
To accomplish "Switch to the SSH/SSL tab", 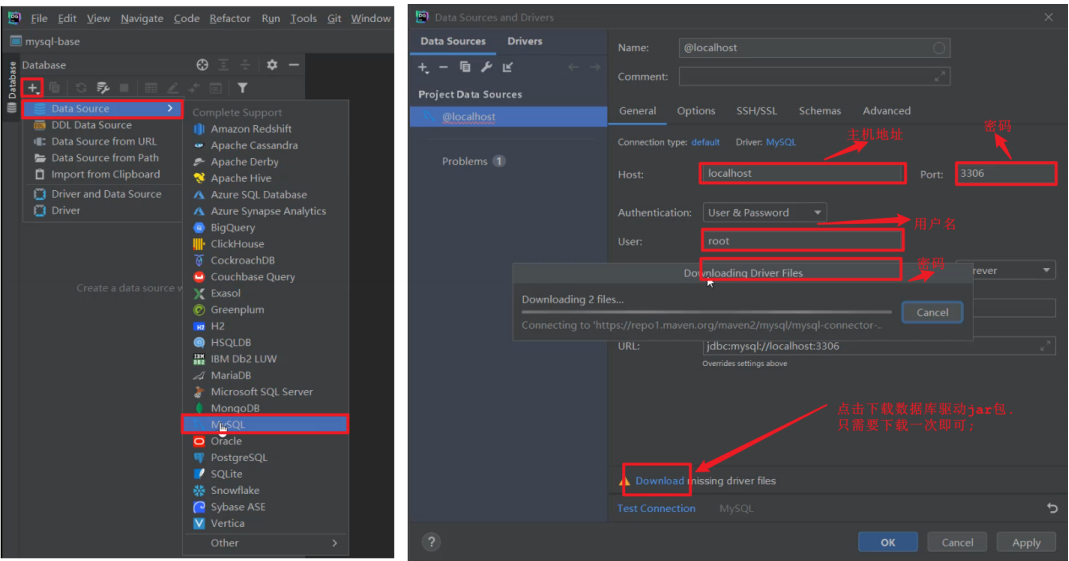I will [x=756, y=110].
